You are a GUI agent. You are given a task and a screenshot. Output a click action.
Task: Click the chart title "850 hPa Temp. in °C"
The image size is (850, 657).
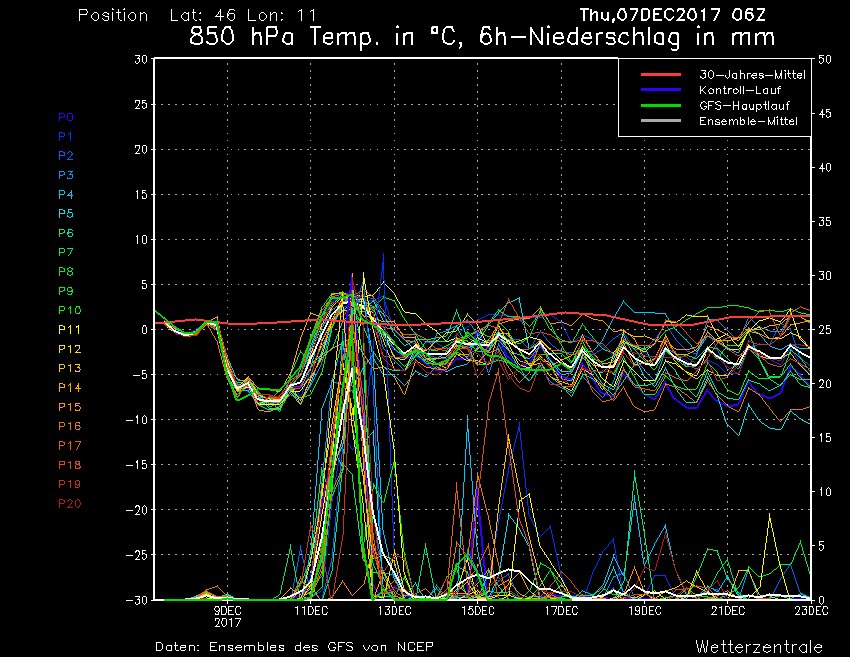[324, 37]
